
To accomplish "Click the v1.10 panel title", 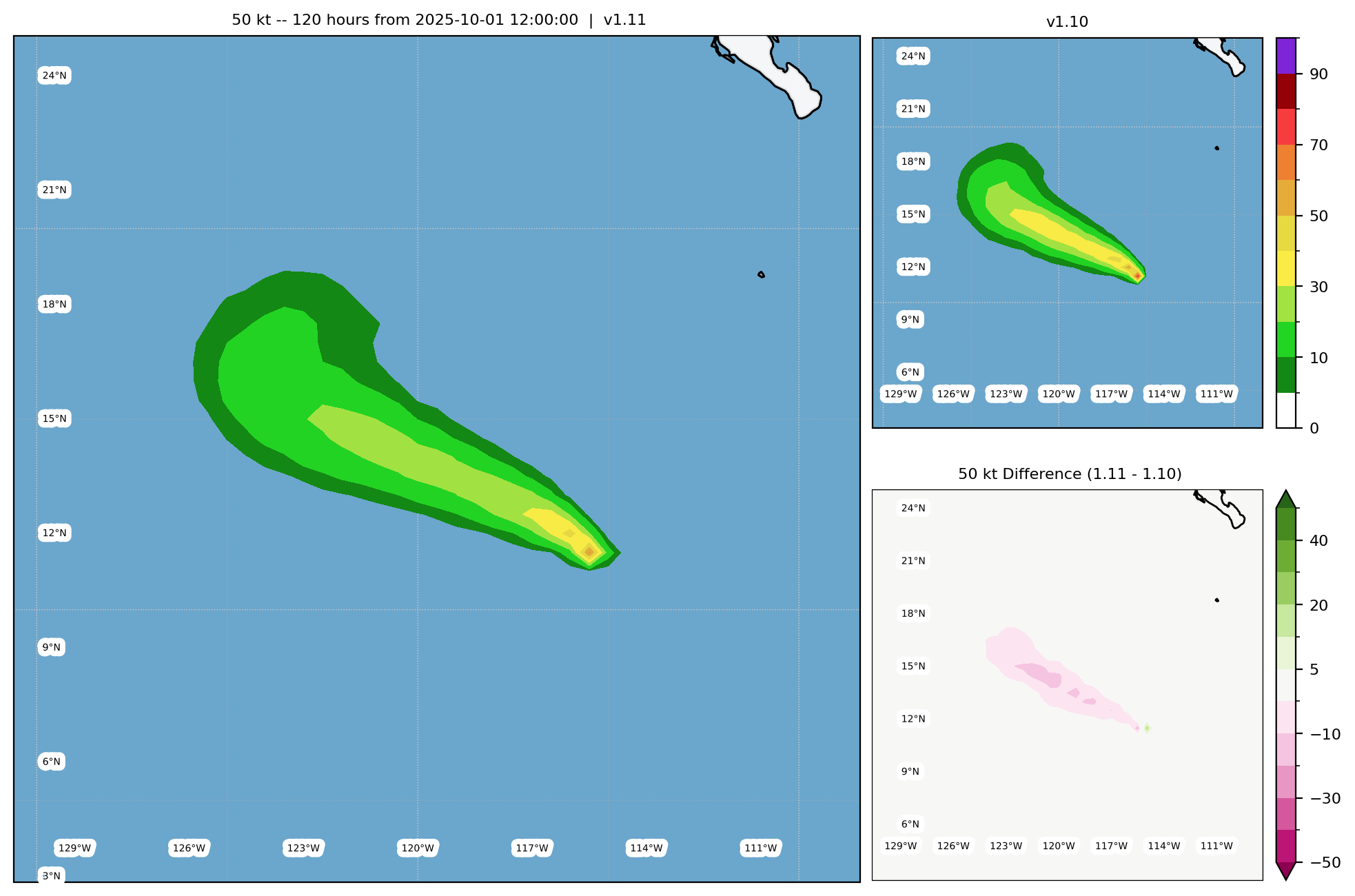I will (1067, 22).
